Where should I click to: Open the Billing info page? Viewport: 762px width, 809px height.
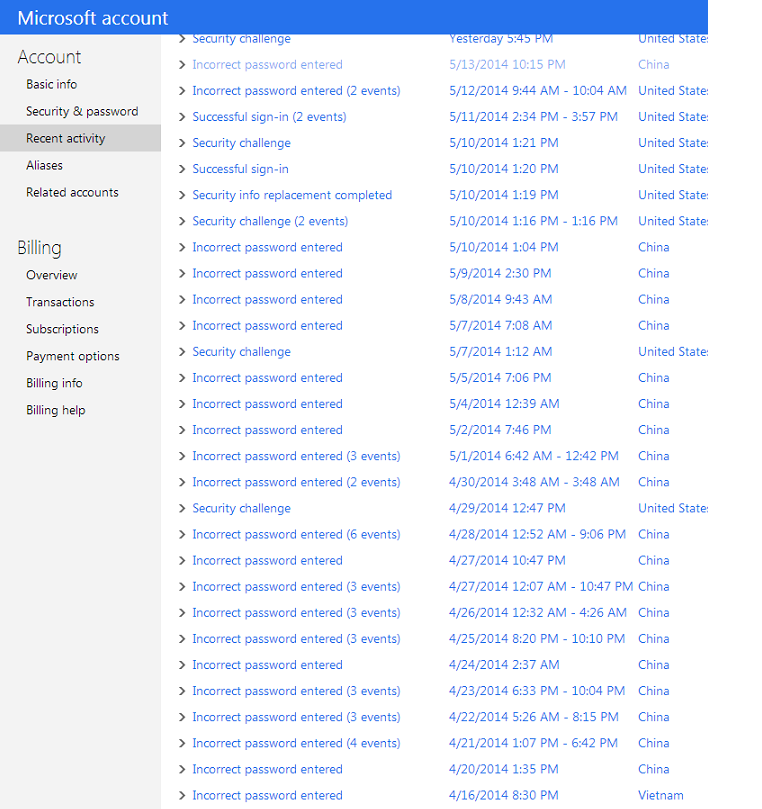coord(54,383)
